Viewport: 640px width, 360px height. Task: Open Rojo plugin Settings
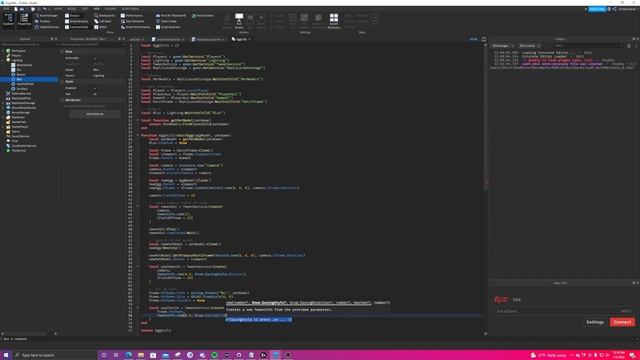pos(595,322)
